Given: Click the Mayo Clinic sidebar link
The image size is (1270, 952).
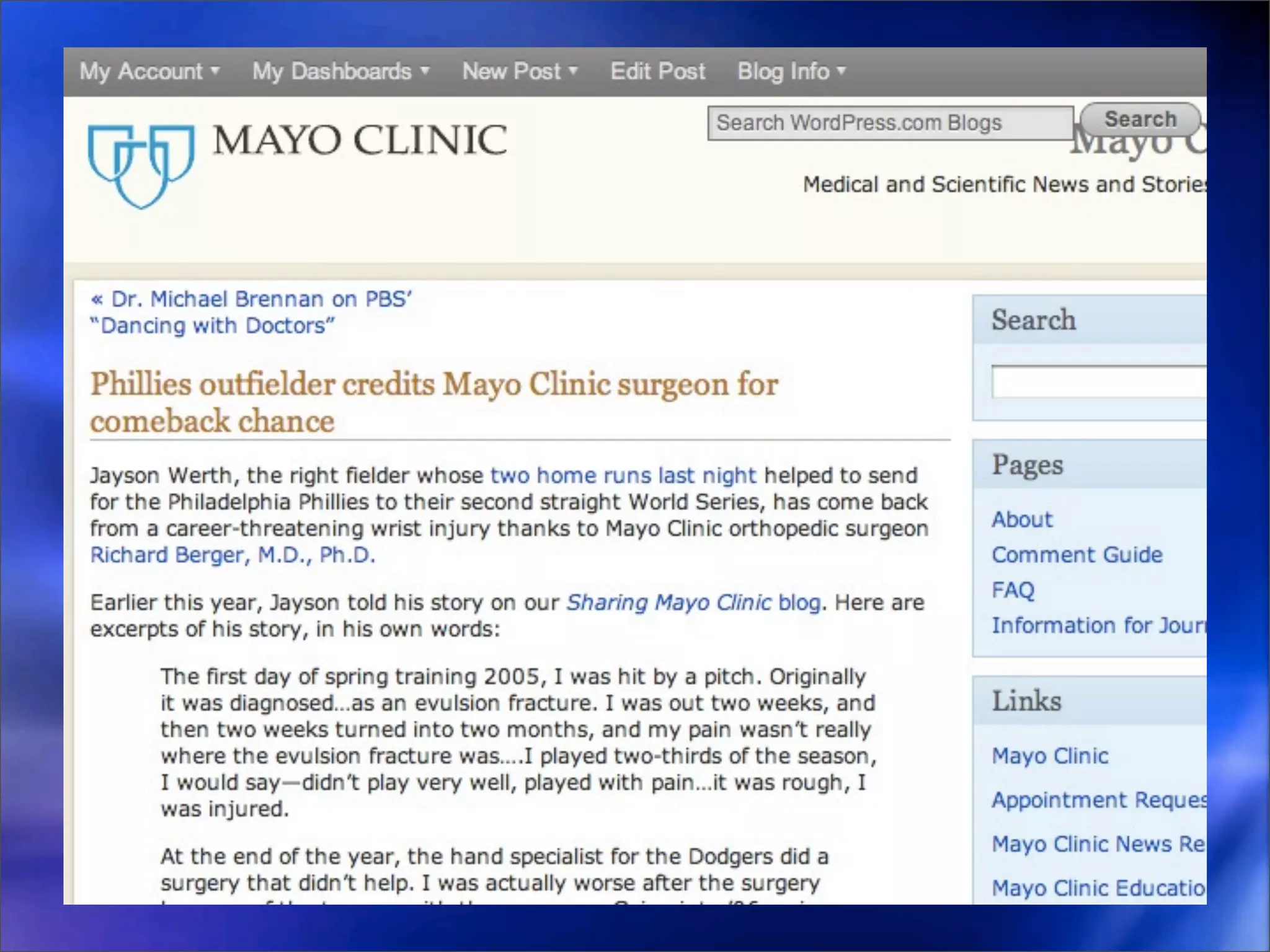Looking at the screenshot, I should pos(1049,756).
